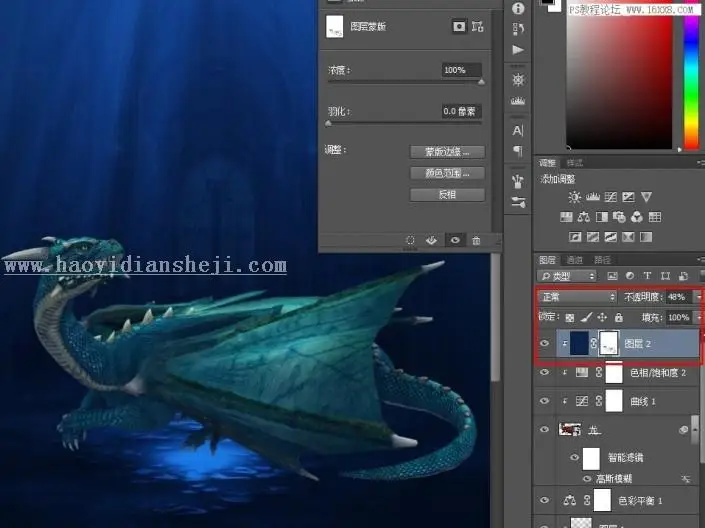This screenshot has width=705, height=528.
Task: Open 高斯模糊 filter blending options icon
Action: pyautogui.click(x=686, y=479)
